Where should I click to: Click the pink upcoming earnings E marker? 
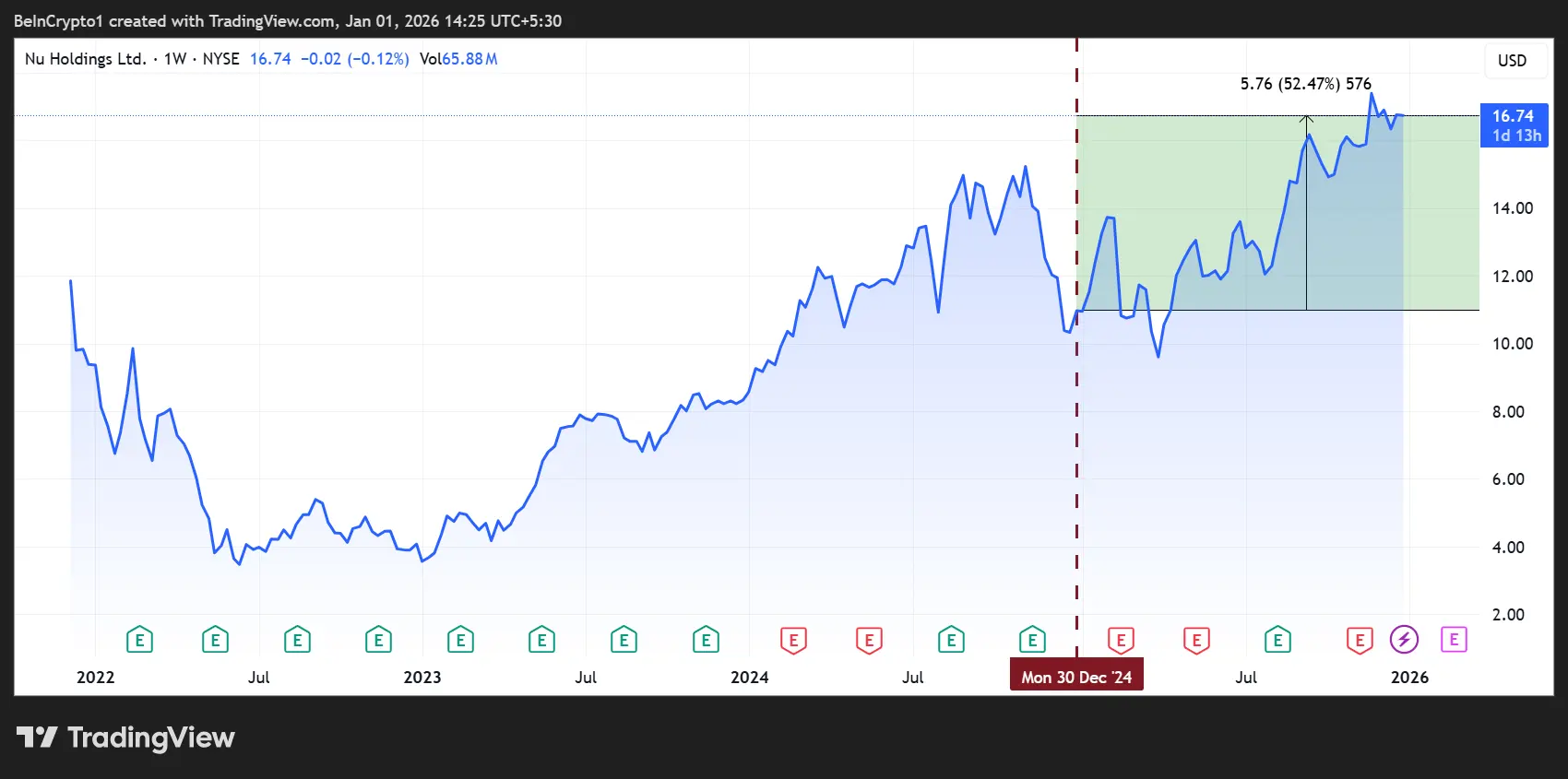click(1454, 639)
